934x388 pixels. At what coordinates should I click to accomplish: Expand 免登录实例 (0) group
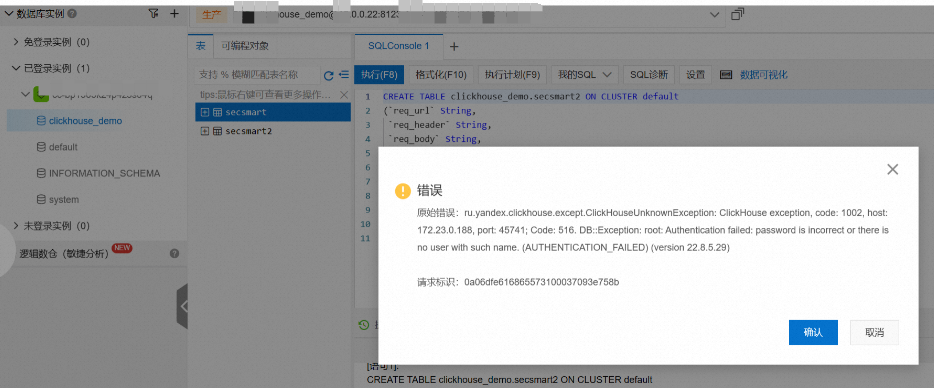16,42
